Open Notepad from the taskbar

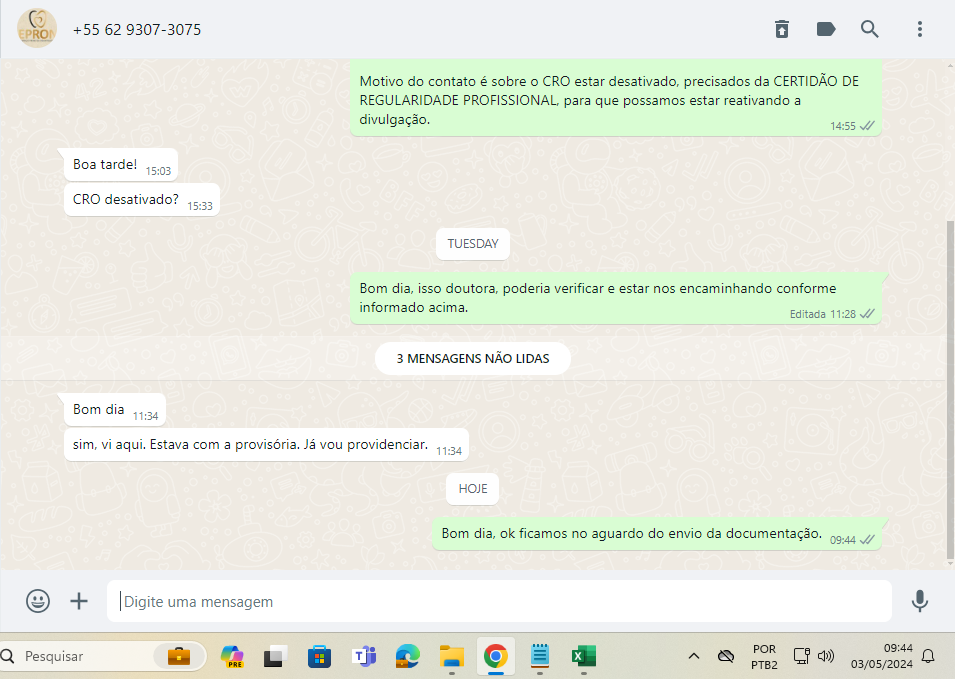[x=540, y=656]
